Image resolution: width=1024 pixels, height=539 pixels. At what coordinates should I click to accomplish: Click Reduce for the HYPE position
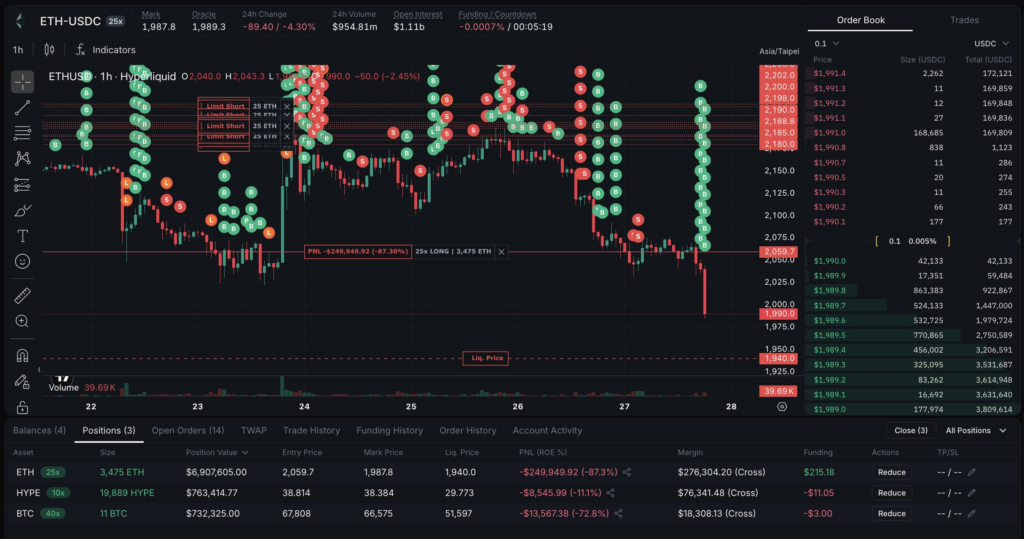click(x=891, y=493)
